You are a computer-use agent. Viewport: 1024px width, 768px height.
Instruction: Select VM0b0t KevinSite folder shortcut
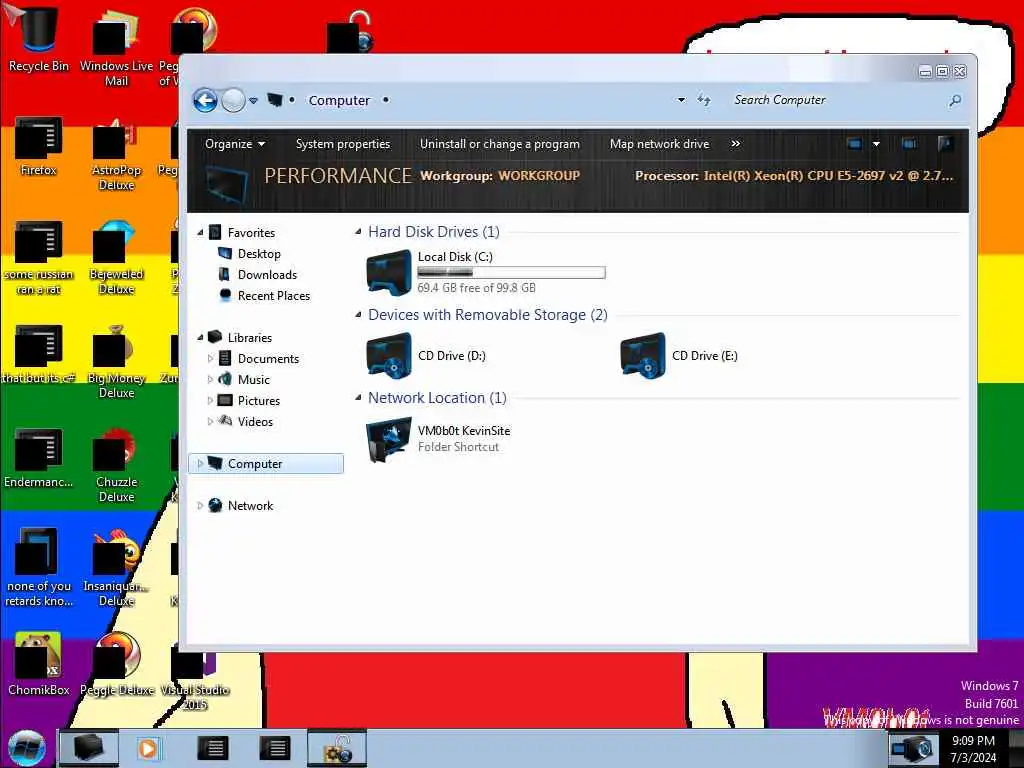coord(439,439)
